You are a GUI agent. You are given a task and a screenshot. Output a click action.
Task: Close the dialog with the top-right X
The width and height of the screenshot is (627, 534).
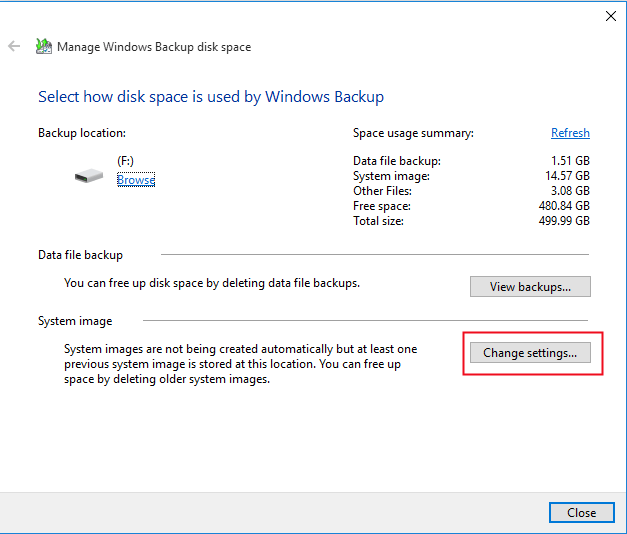tap(611, 16)
